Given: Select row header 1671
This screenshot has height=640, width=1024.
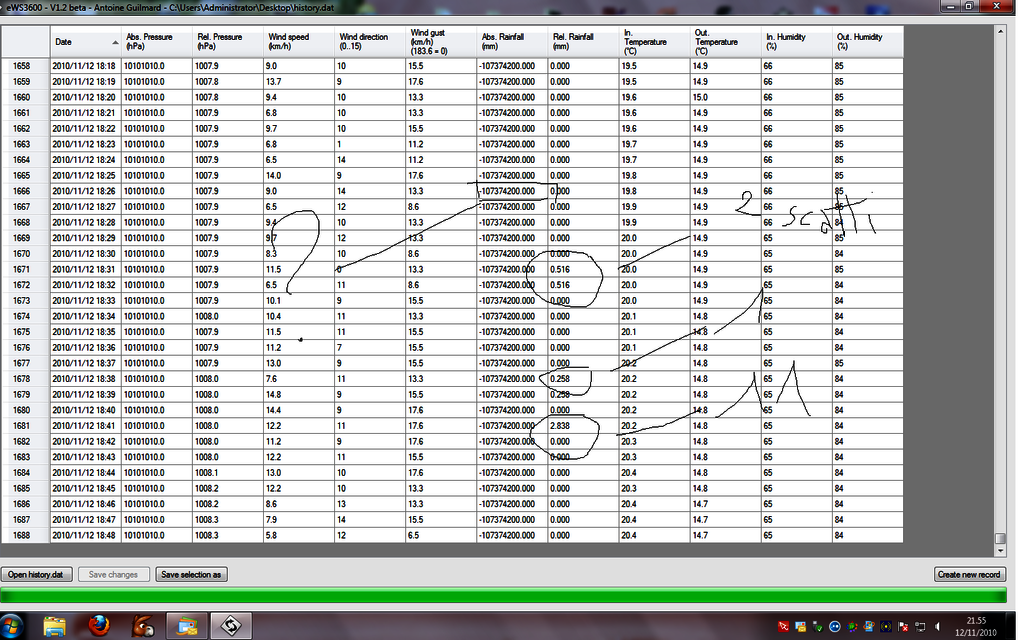Looking at the screenshot, I should pyautogui.click(x=25, y=270).
